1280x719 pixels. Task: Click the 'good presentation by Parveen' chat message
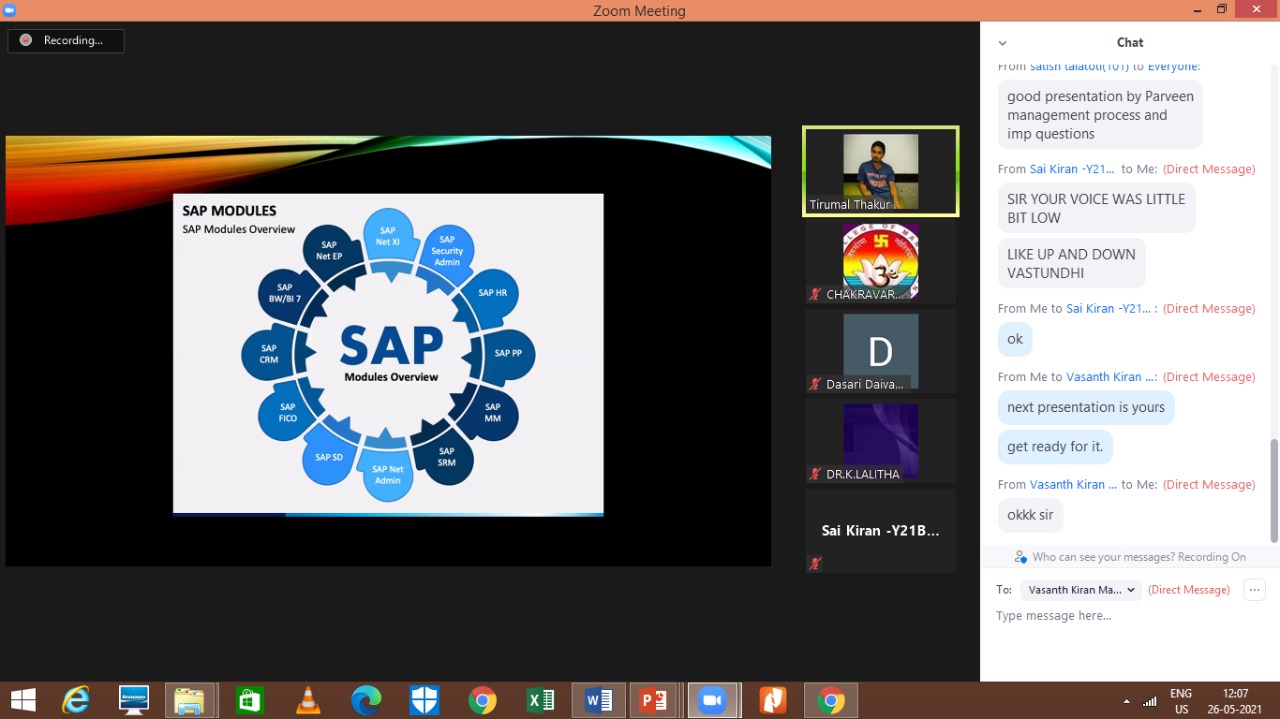pyautogui.click(x=1100, y=115)
